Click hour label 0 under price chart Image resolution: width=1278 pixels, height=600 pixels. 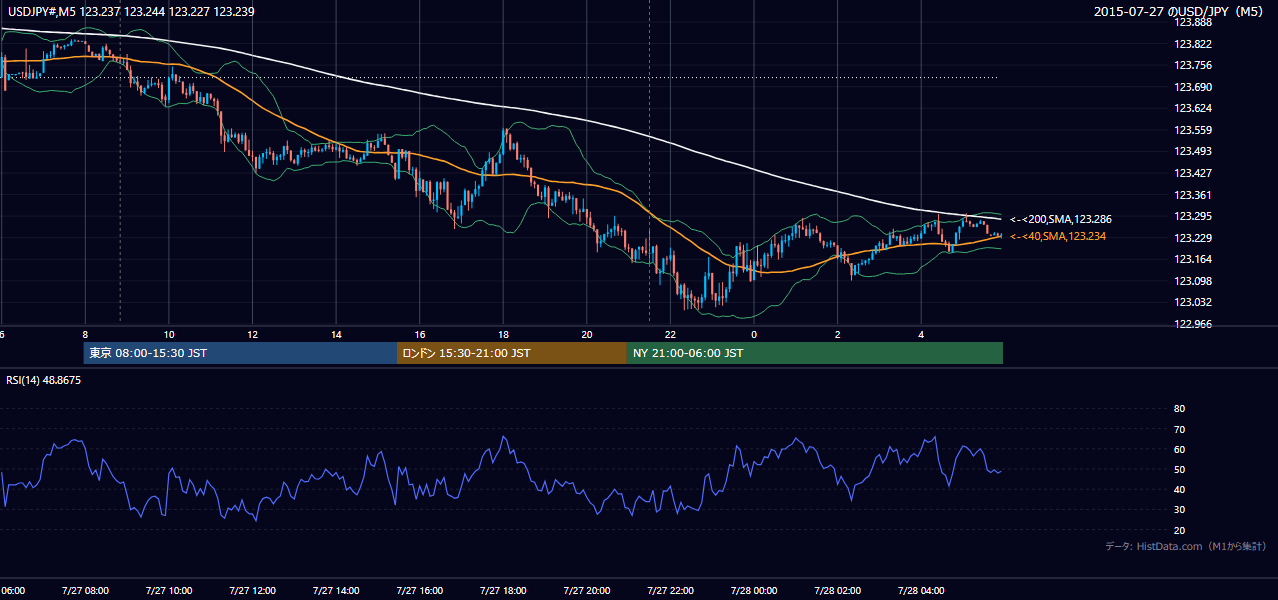pyautogui.click(x=754, y=335)
